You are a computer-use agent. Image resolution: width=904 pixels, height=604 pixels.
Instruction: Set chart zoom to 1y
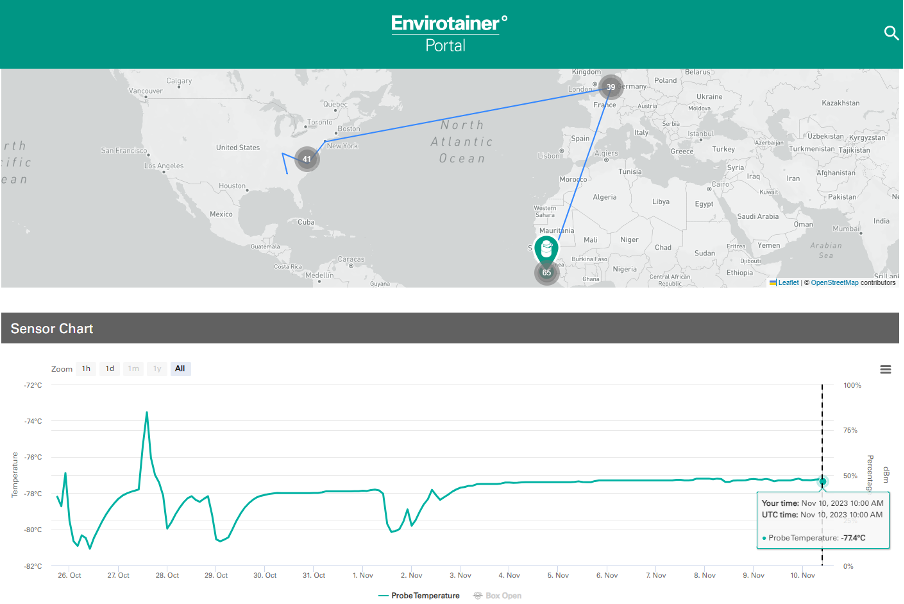click(157, 369)
